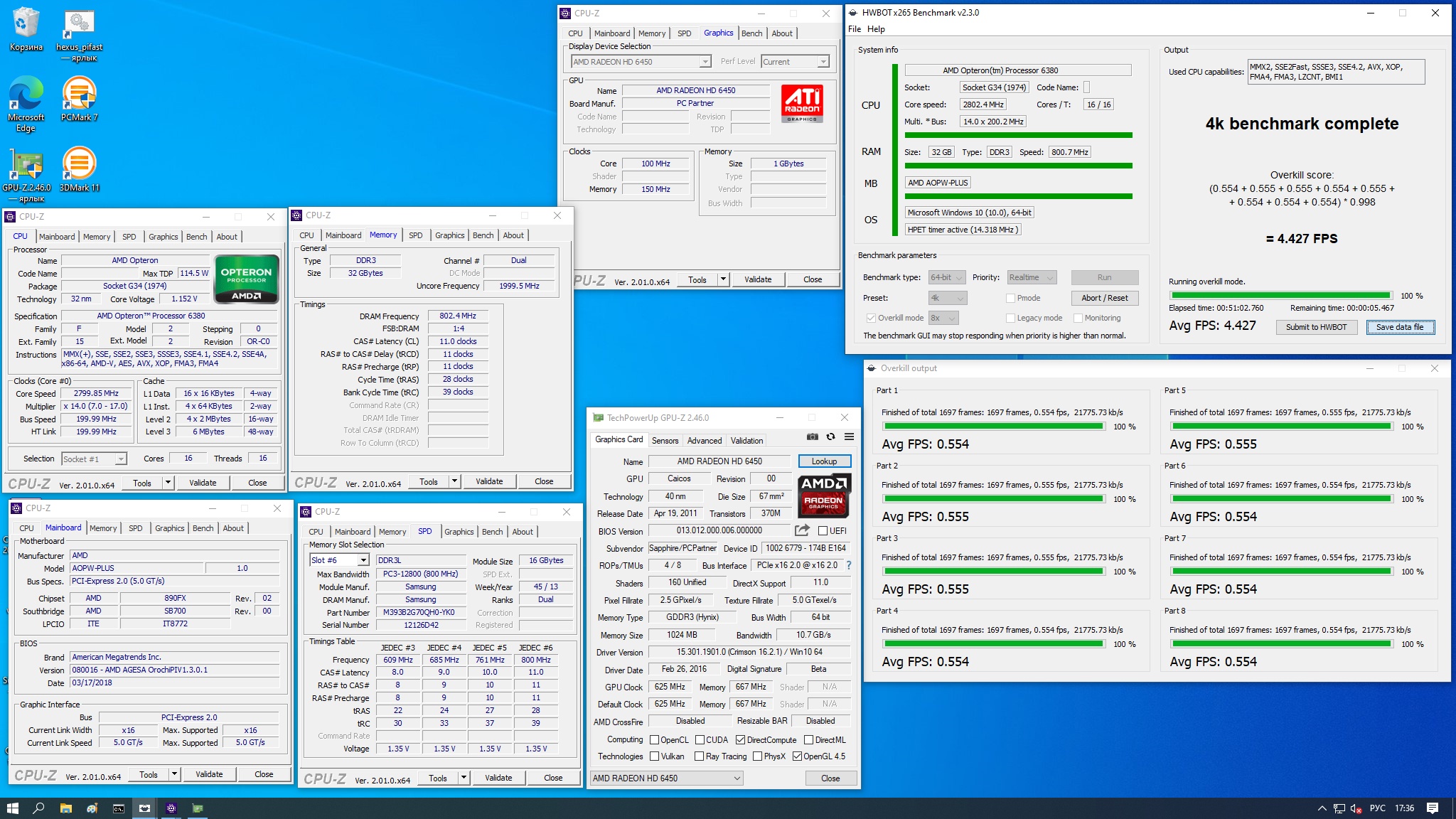Image resolution: width=1456 pixels, height=819 pixels.
Task: Switch to the Advanced tab in GPU-Z
Action: (705, 441)
